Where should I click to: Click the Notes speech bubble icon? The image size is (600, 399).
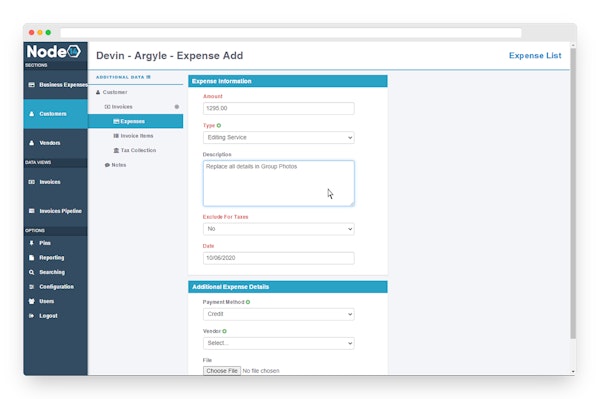coord(107,165)
